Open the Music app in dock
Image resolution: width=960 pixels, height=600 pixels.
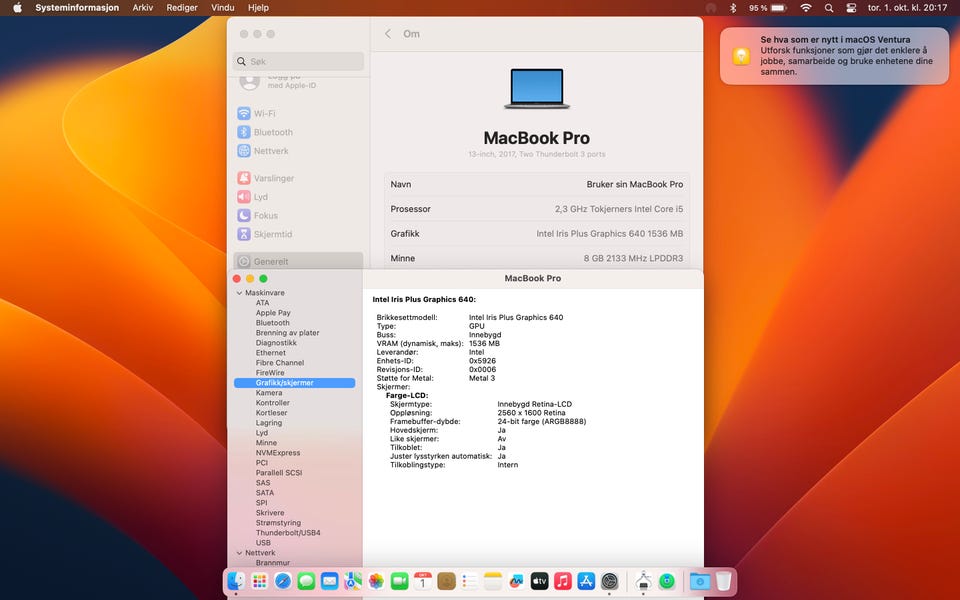[563, 580]
